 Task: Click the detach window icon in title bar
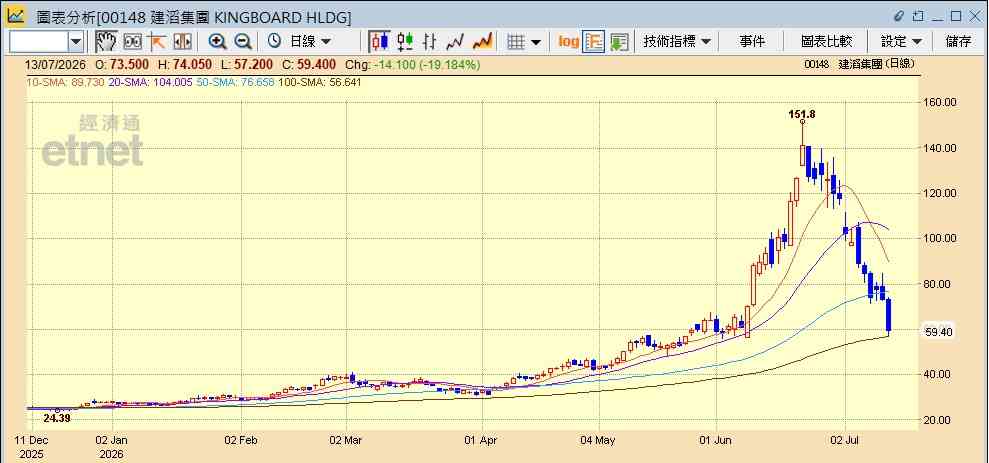918,16
